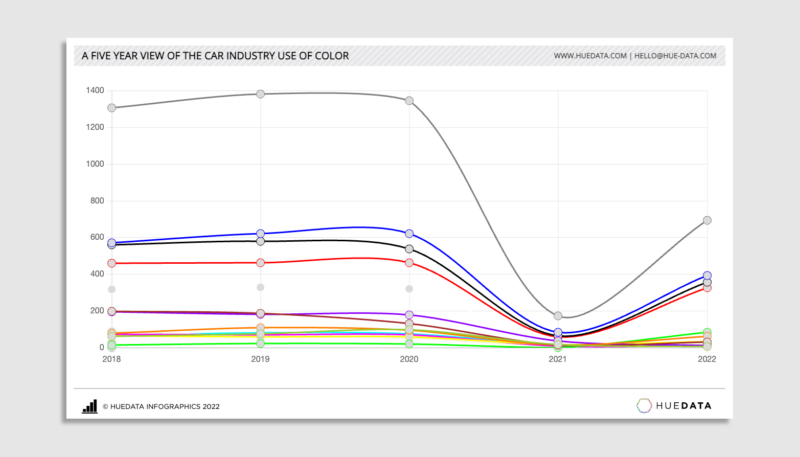Select the blue line's 2022 data point

pos(707,275)
